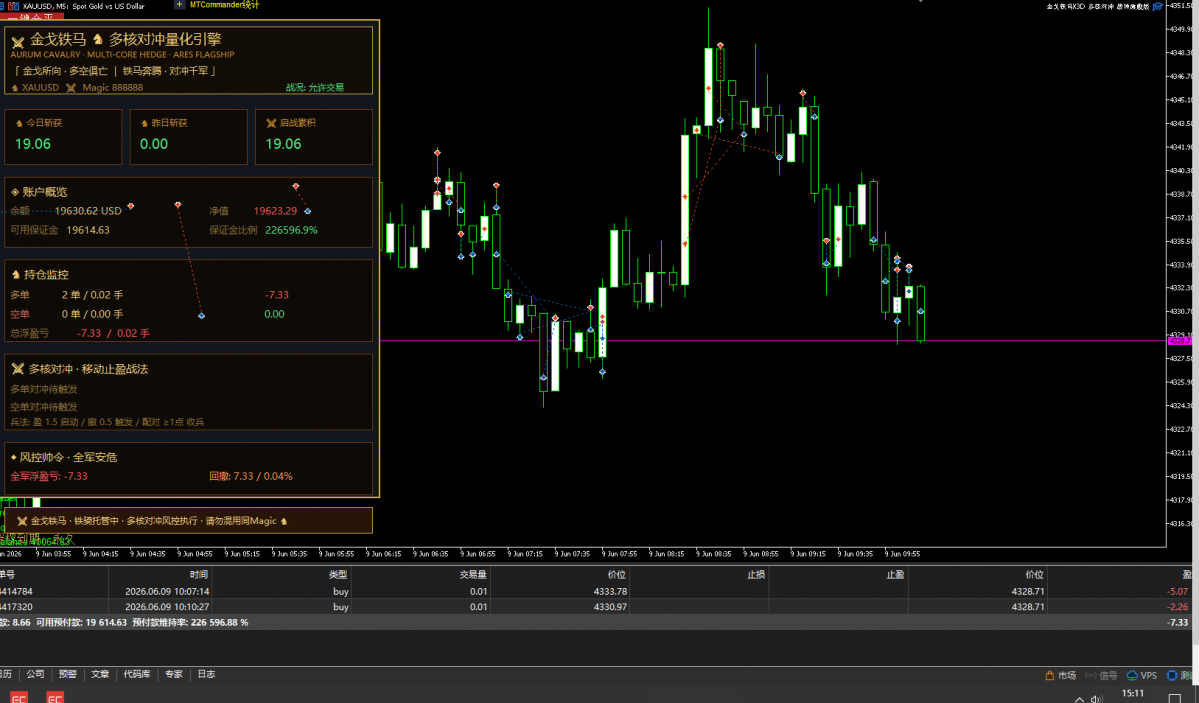Click the knight icon next to XAUUSD

[x=15, y=88]
